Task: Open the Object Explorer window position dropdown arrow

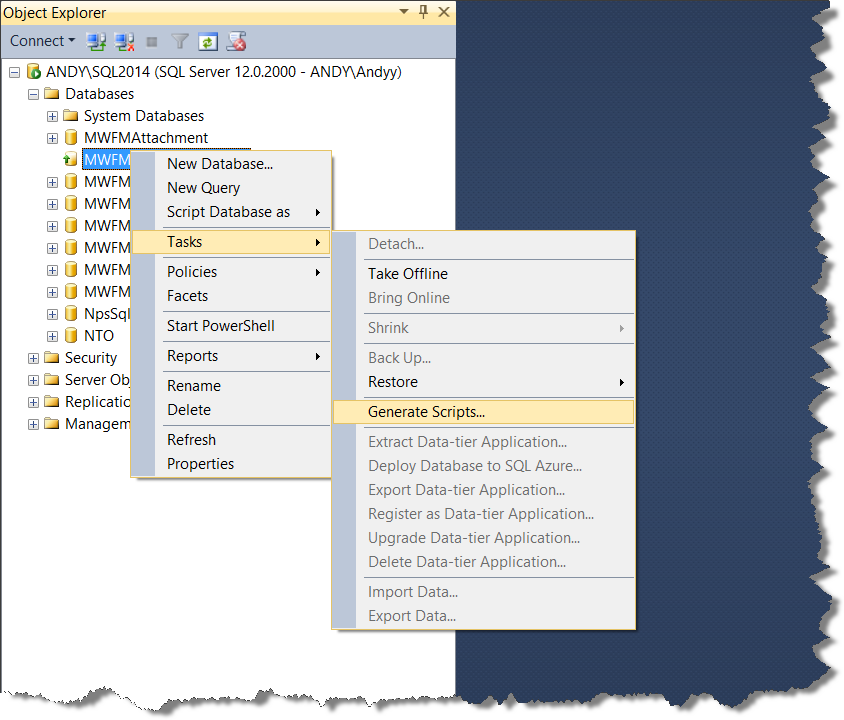Action: (403, 12)
